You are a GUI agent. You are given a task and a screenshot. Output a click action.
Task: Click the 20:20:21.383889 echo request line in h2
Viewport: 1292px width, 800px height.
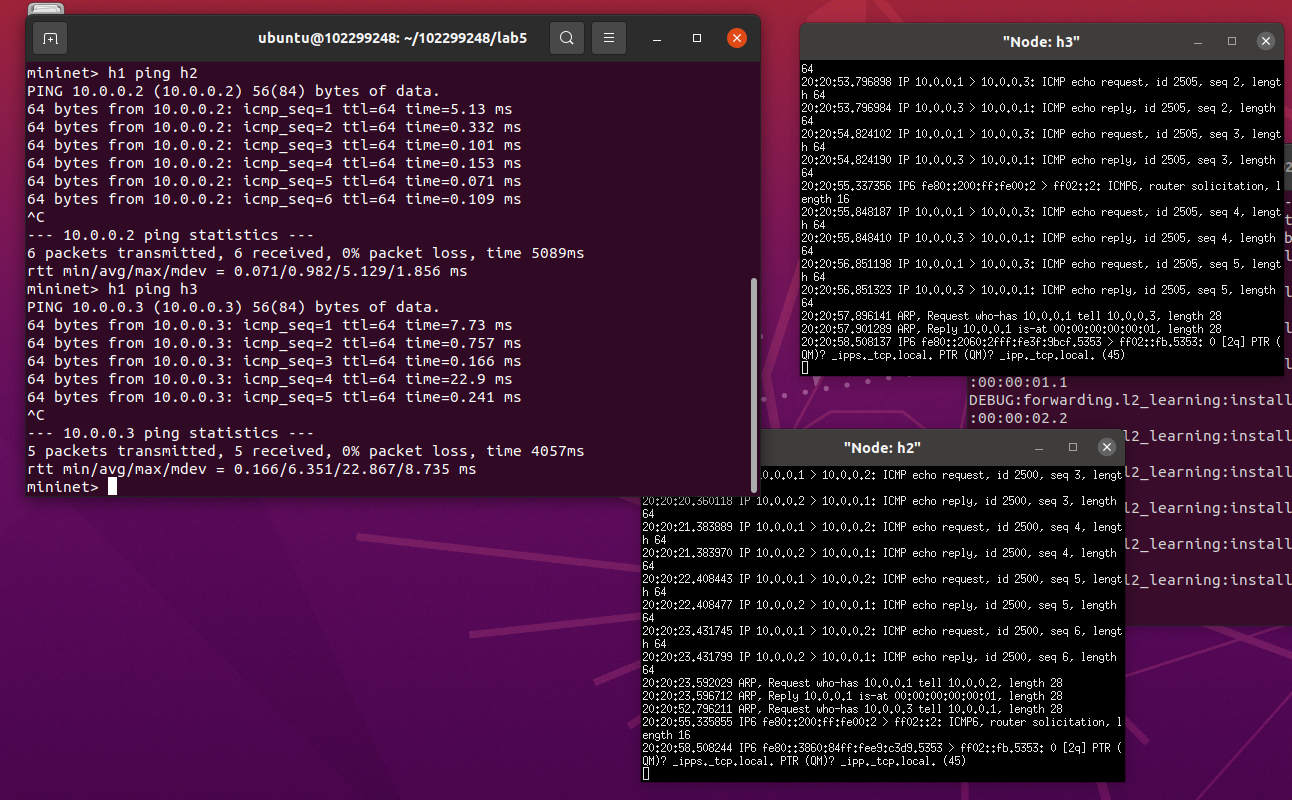tap(882, 533)
